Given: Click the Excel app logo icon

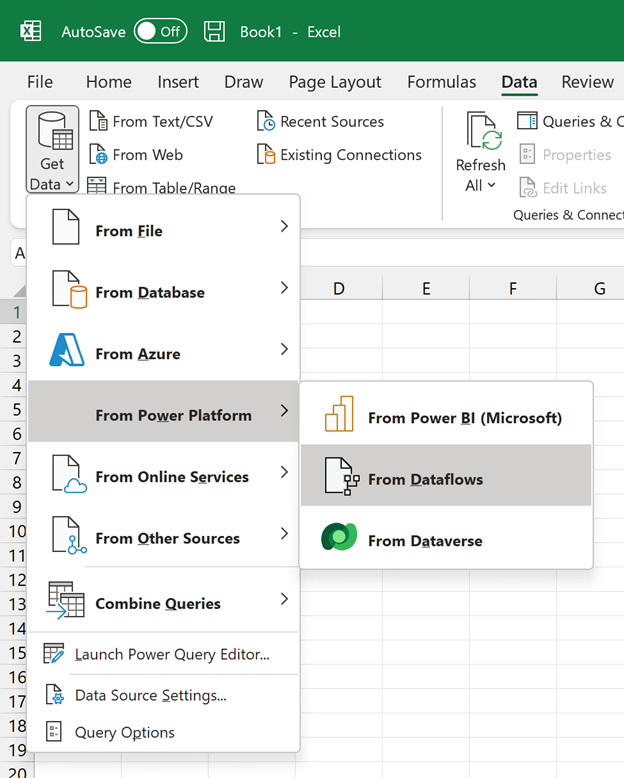Looking at the screenshot, I should (31, 31).
